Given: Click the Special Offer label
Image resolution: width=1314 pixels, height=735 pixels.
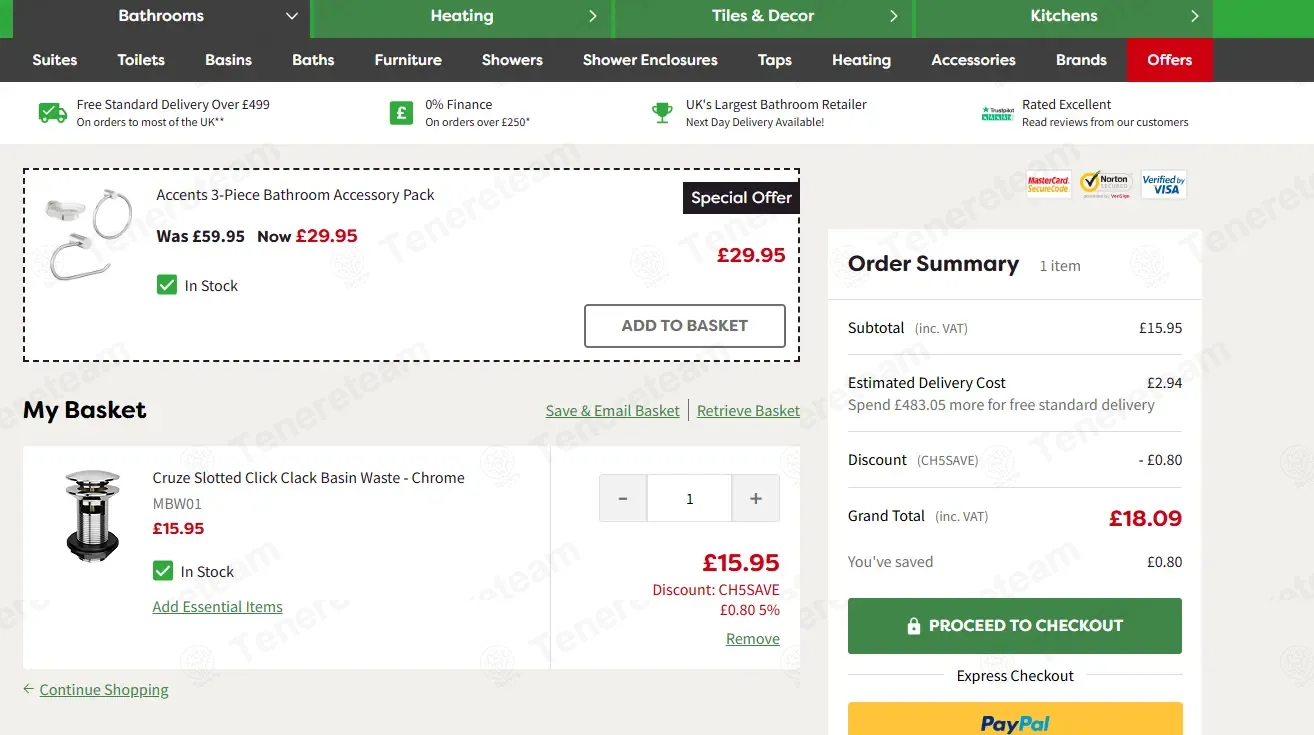Looking at the screenshot, I should point(741,198).
